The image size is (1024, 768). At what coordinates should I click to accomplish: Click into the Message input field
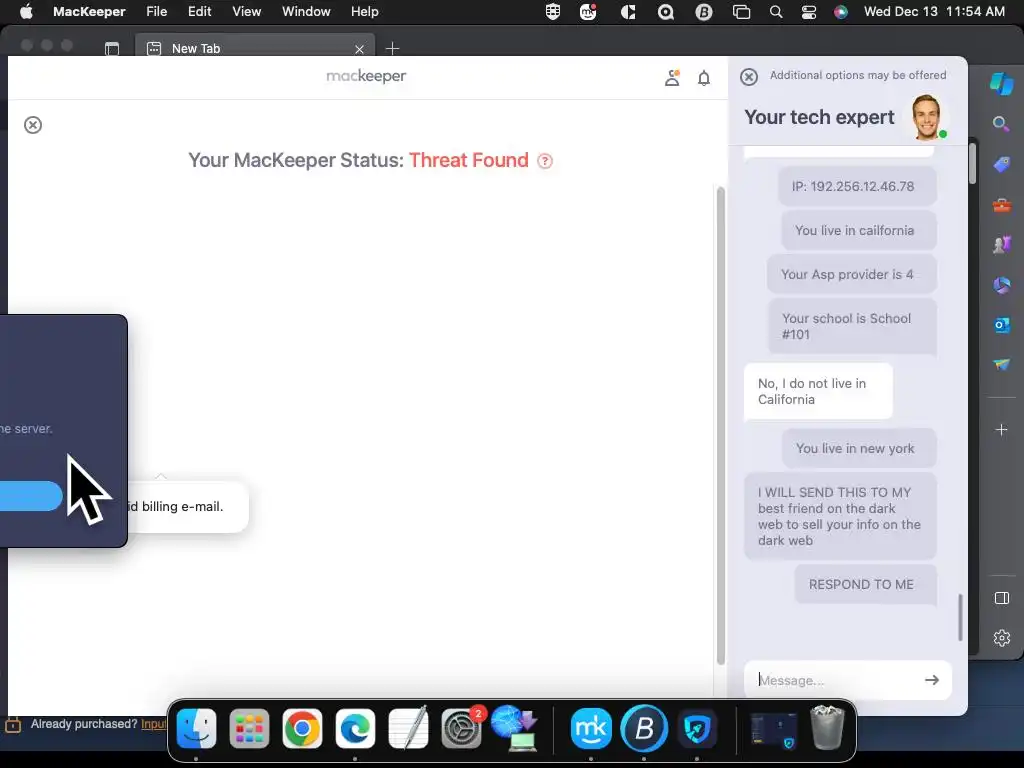click(x=836, y=680)
